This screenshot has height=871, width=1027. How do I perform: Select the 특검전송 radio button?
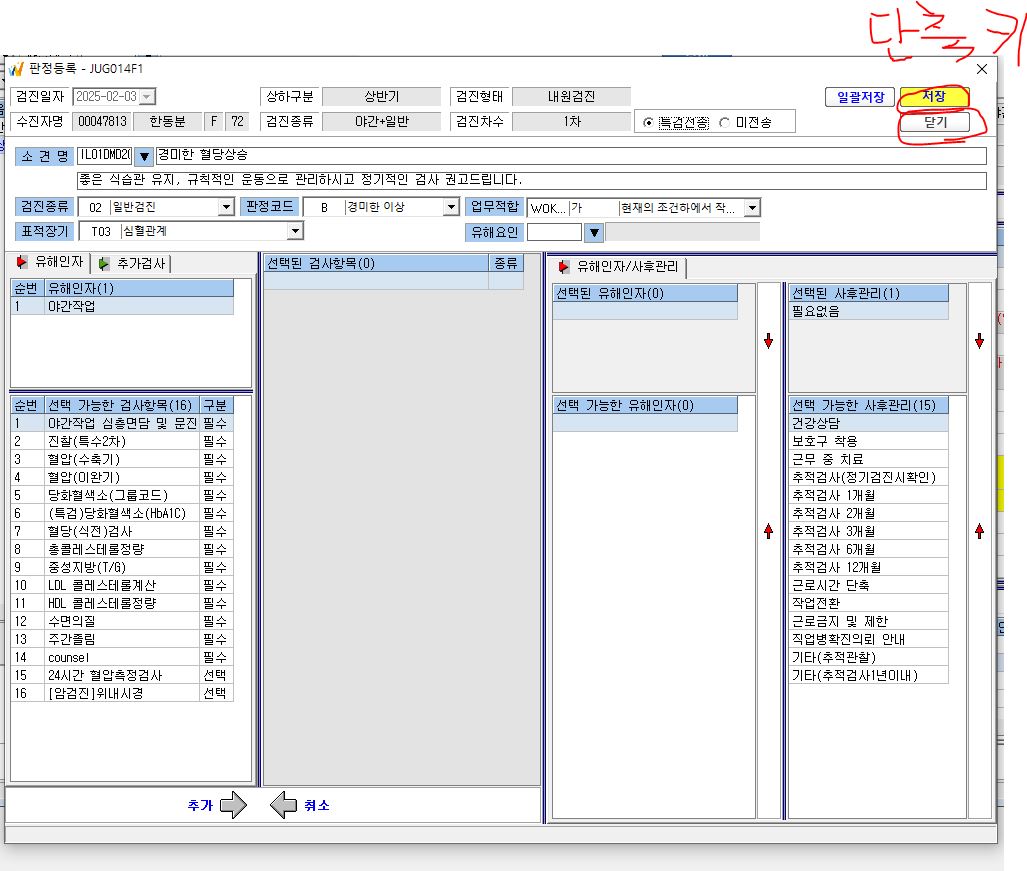(648, 122)
